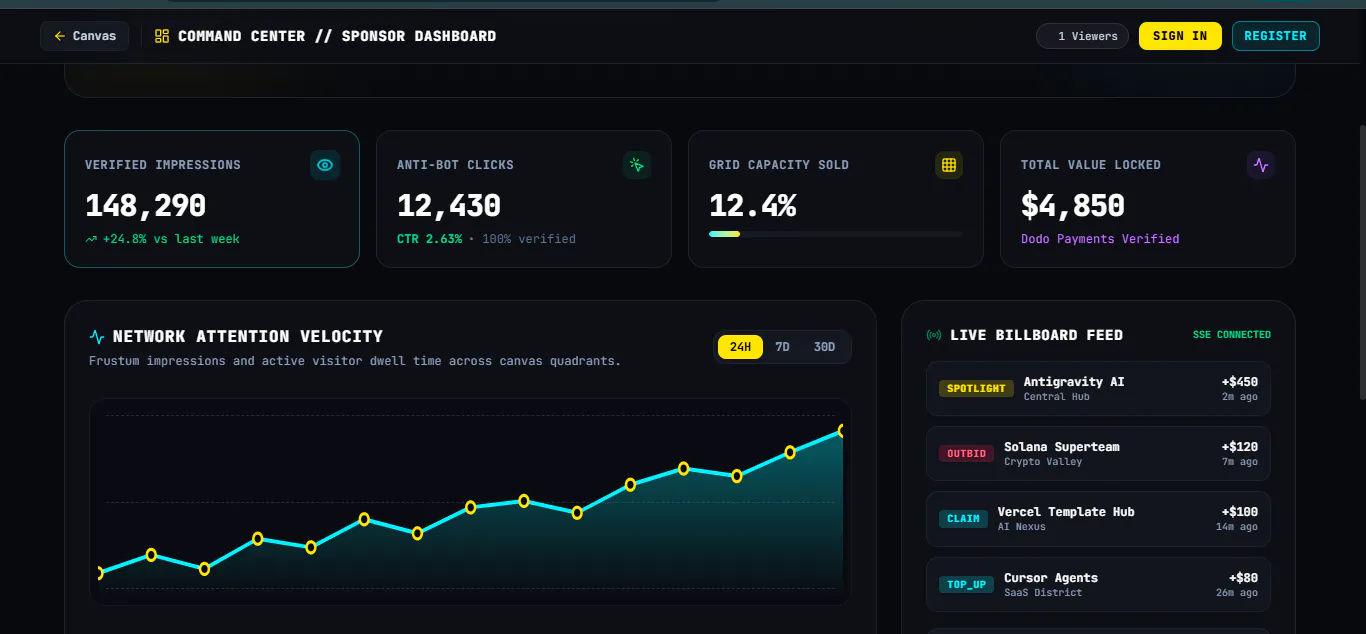Image resolution: width=1366 pixels, height=634 pixels.
Task: Click the Dodo Payments Verified text
Action: (1100, 239)
